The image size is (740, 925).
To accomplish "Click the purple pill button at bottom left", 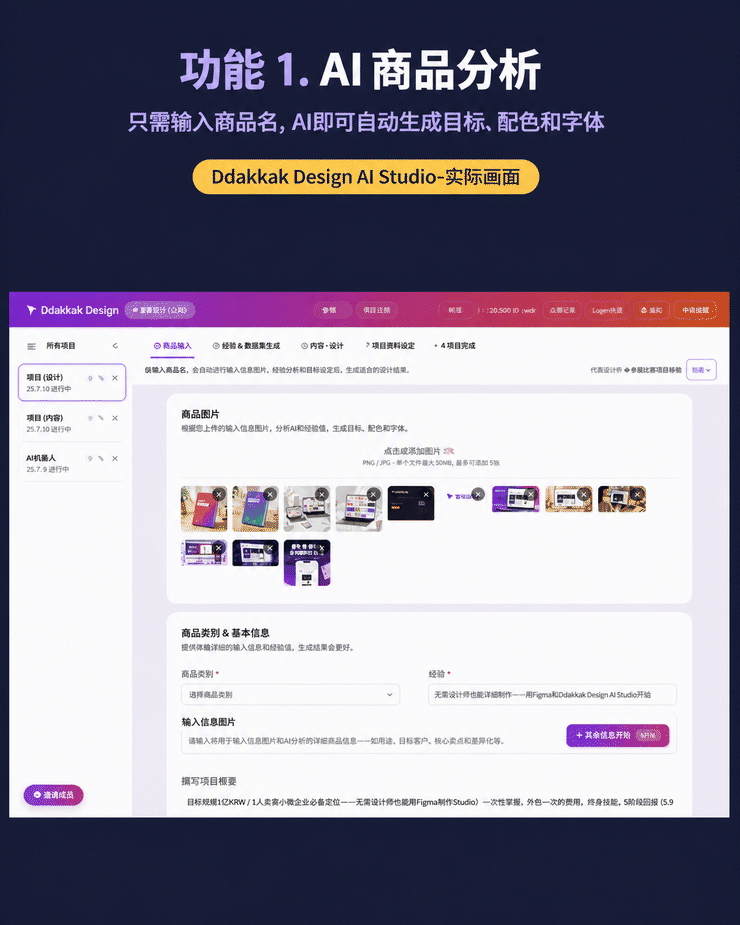I will pos(54,795).
